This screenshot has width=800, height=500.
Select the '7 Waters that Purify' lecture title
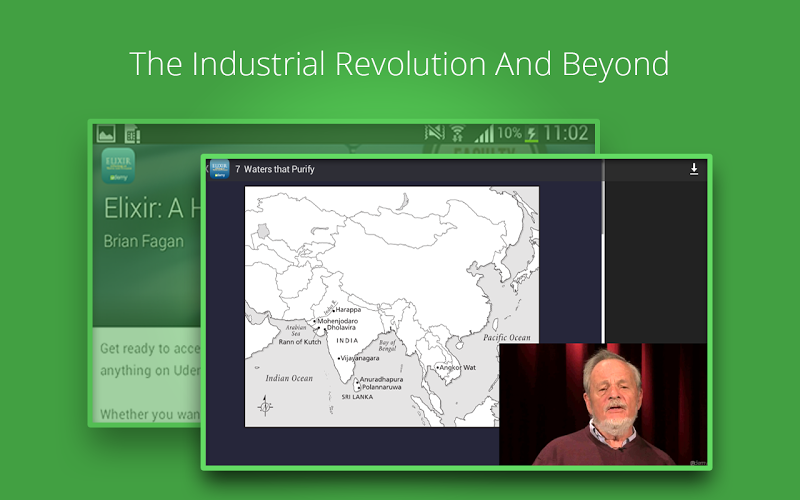coord(274,169)
